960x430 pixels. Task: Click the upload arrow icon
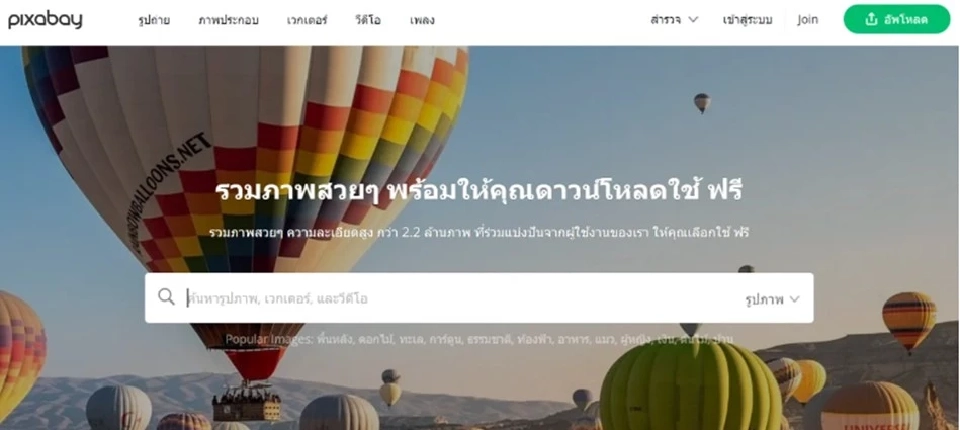pyautogui.click(x=871, y=20)
